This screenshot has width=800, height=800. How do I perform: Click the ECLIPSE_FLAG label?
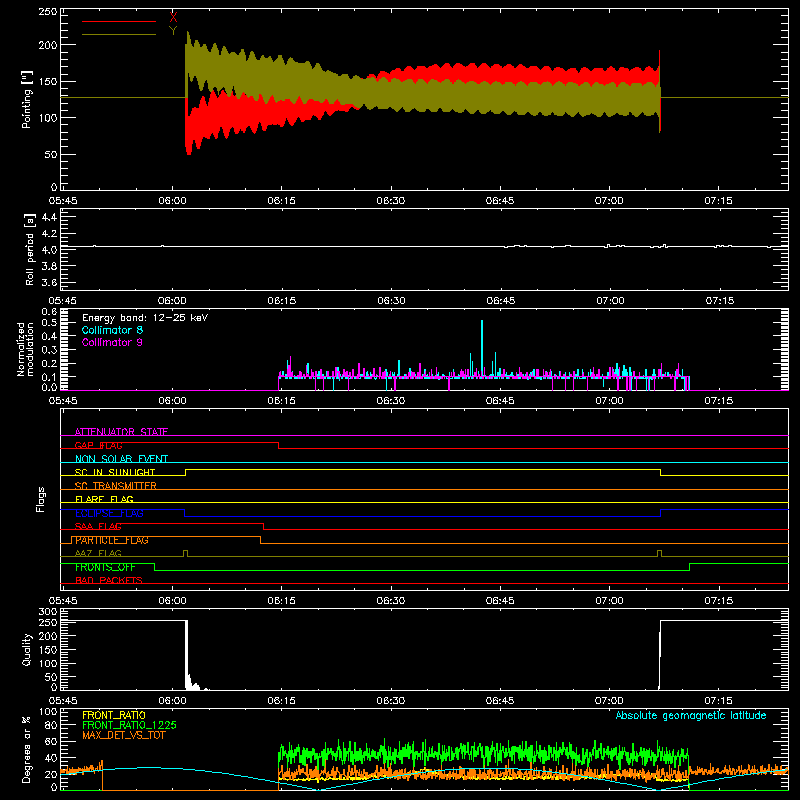(109, 513)
